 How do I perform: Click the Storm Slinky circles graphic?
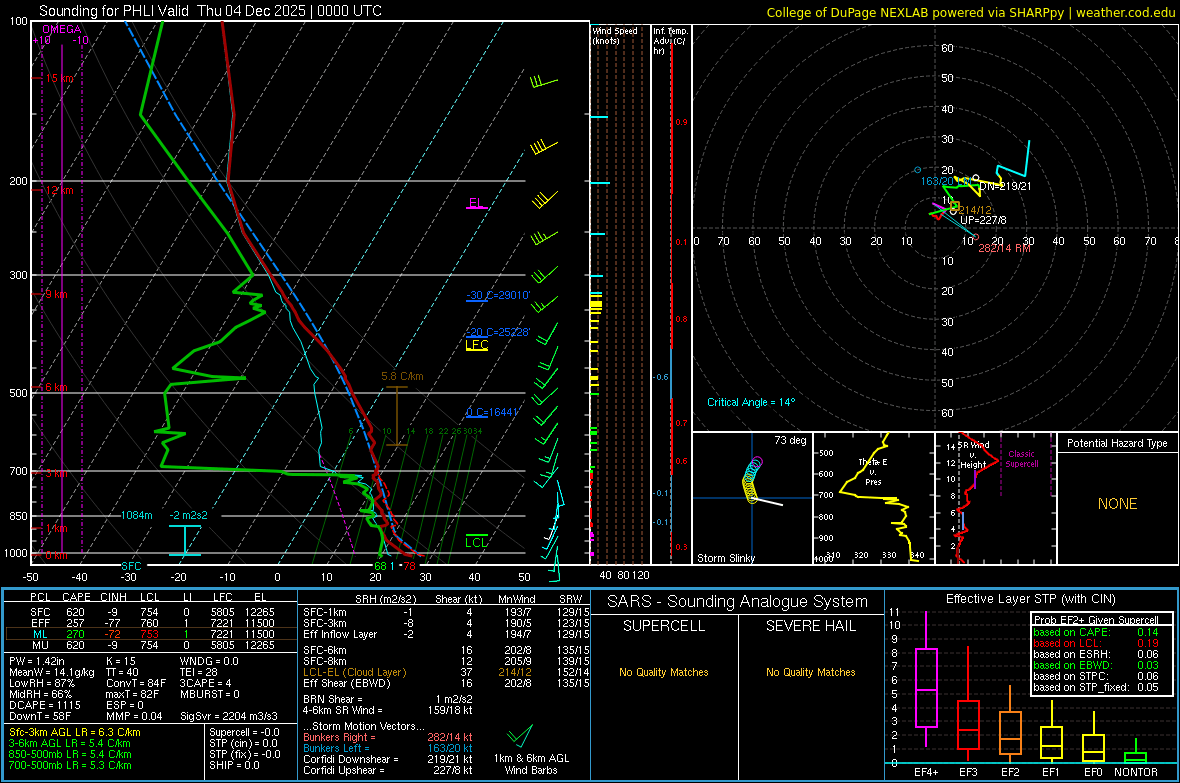click(x=753, y=480)
